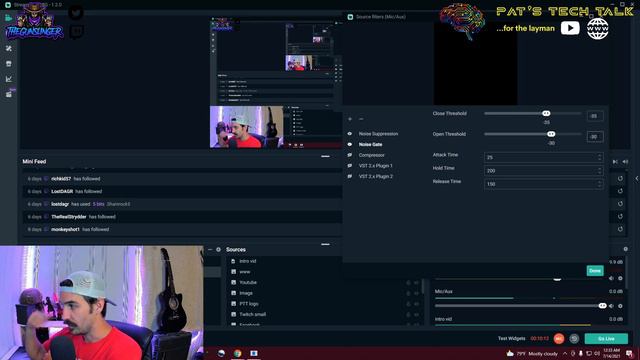Show hidden system tray icons

[565, 353]
